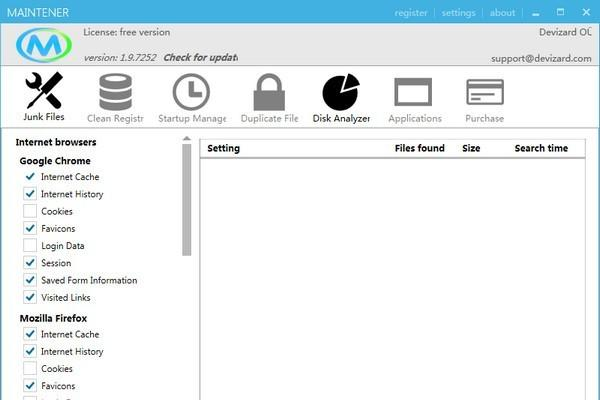The image size is (600, 400).
Task: Sort by Setting column header
Action: coord(223,148)
